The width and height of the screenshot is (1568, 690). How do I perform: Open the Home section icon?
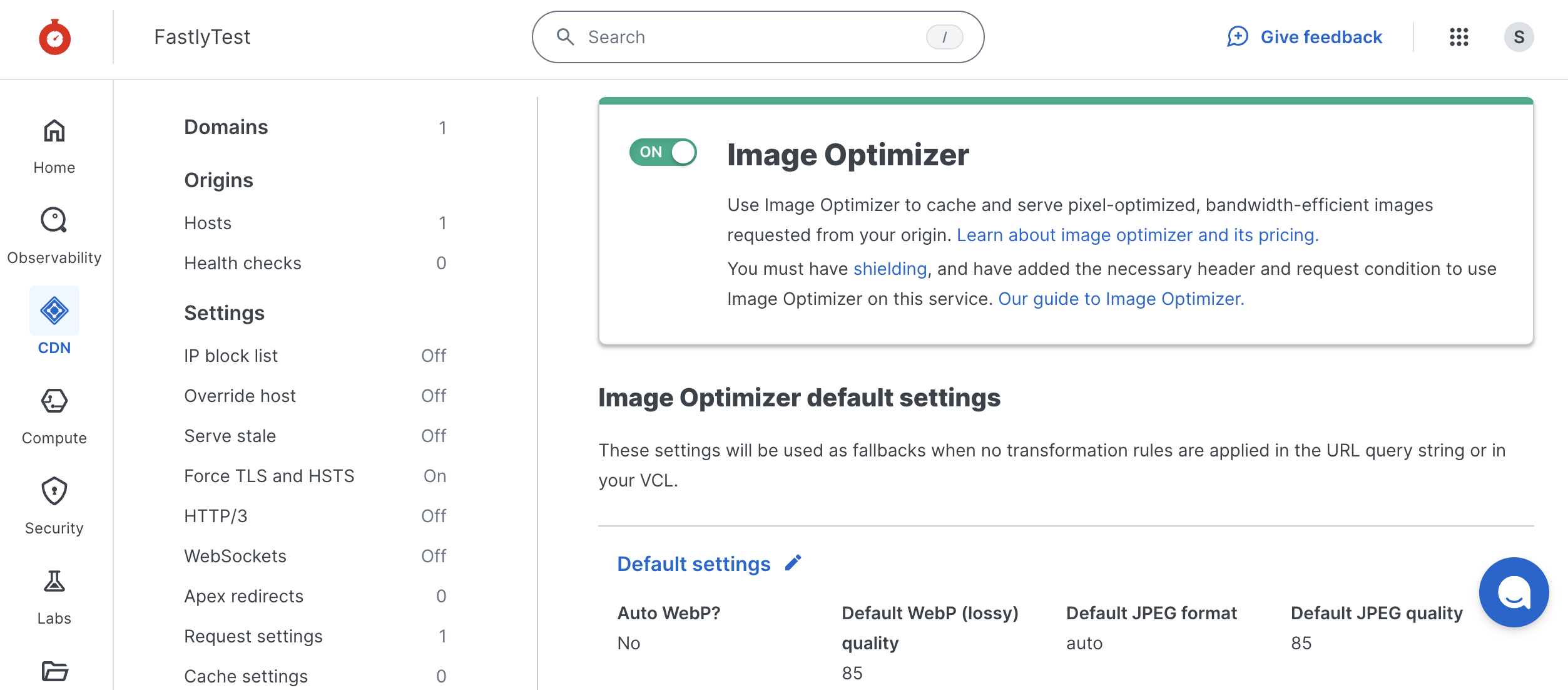(54, 131)
